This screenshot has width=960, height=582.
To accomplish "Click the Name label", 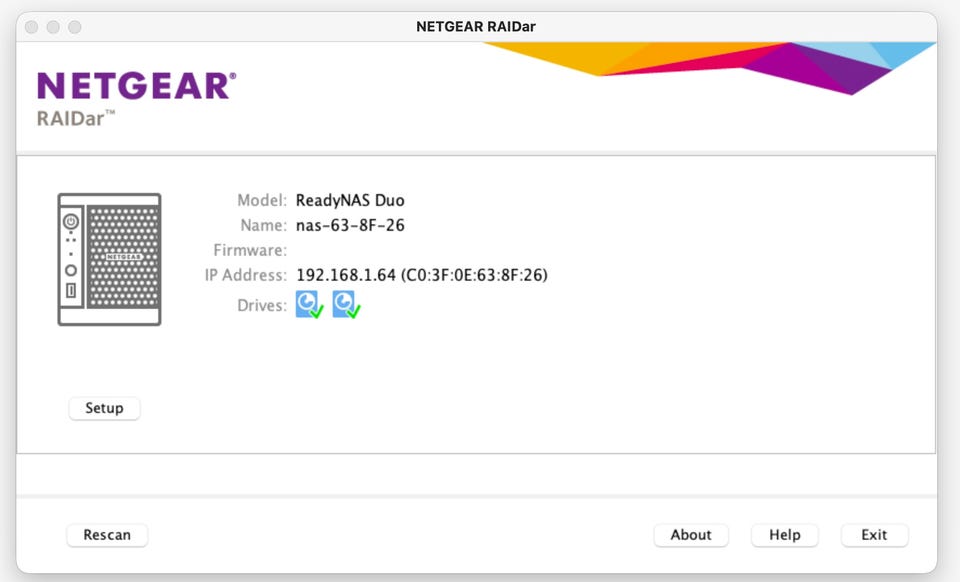I will point(263,225).
